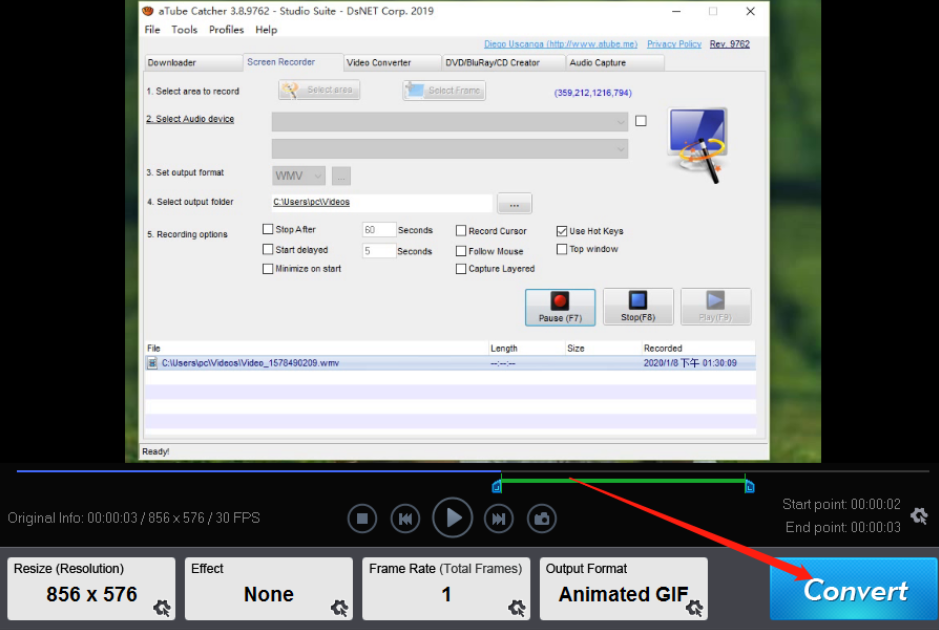
Task: Open the Frame Rate panel
Action: (446, 589)
